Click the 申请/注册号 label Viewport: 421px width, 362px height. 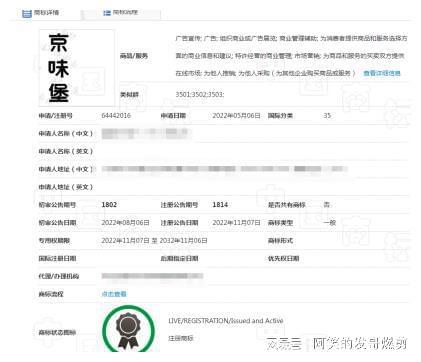pos(55,116)
